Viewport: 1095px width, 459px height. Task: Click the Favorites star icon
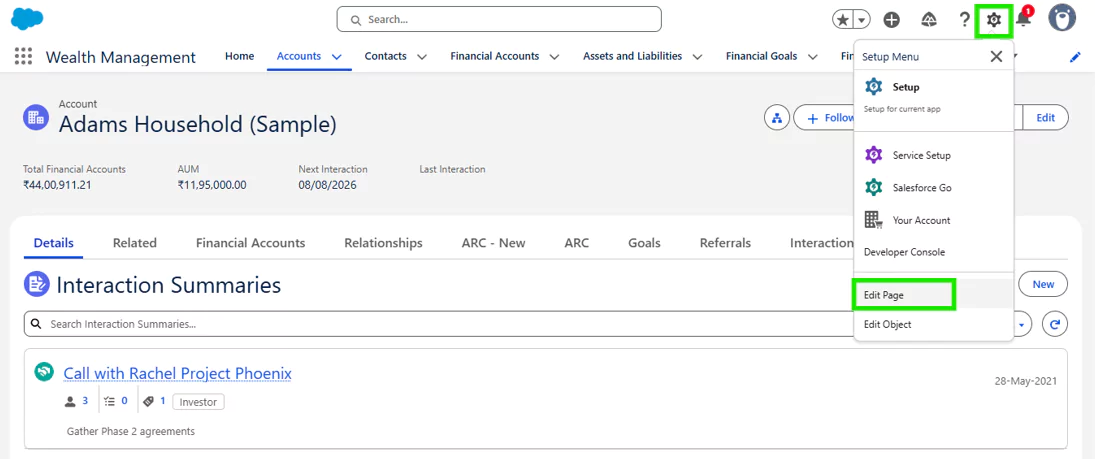click(843, 20)
